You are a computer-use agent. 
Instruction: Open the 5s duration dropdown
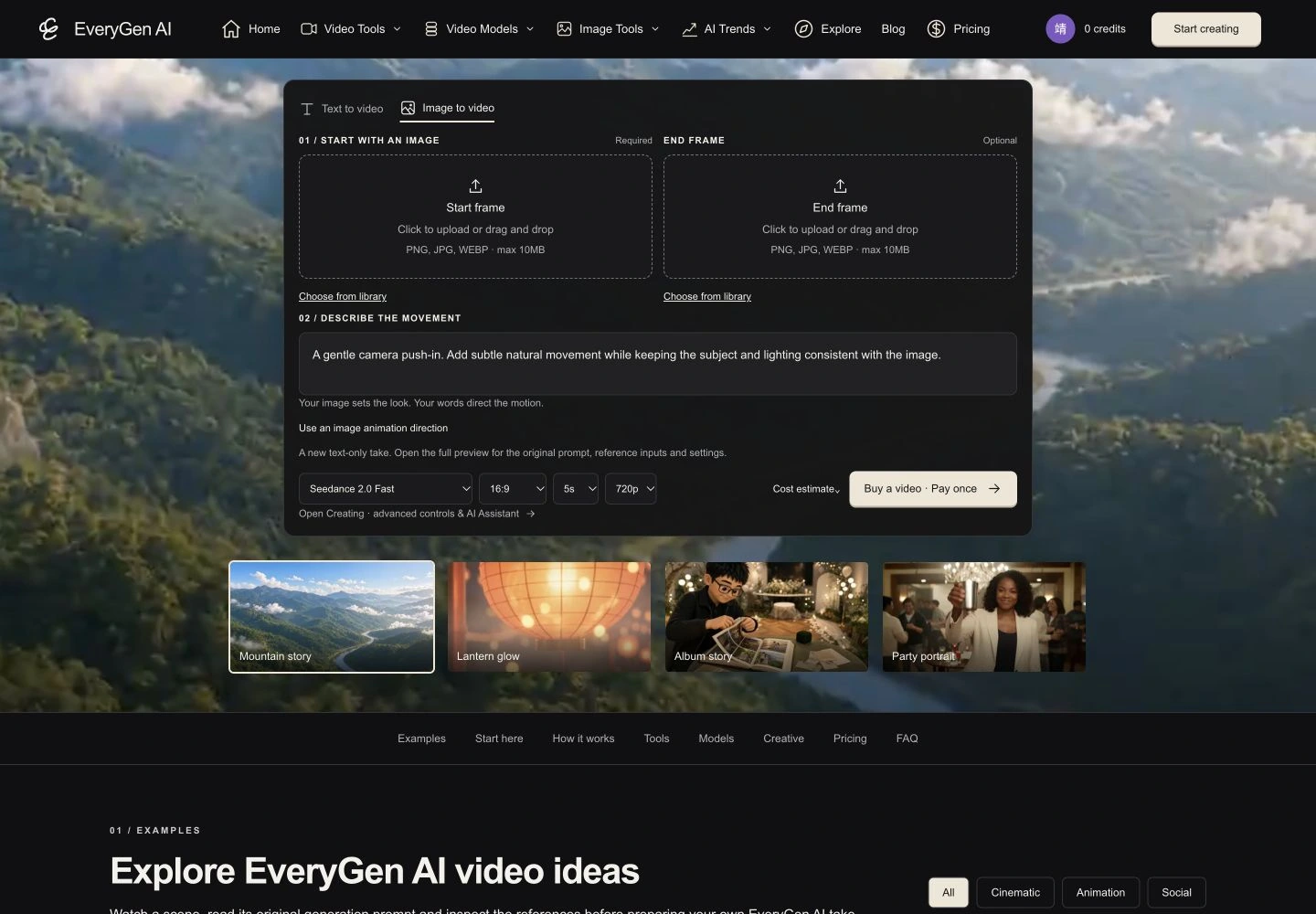[x=576, y=489]
